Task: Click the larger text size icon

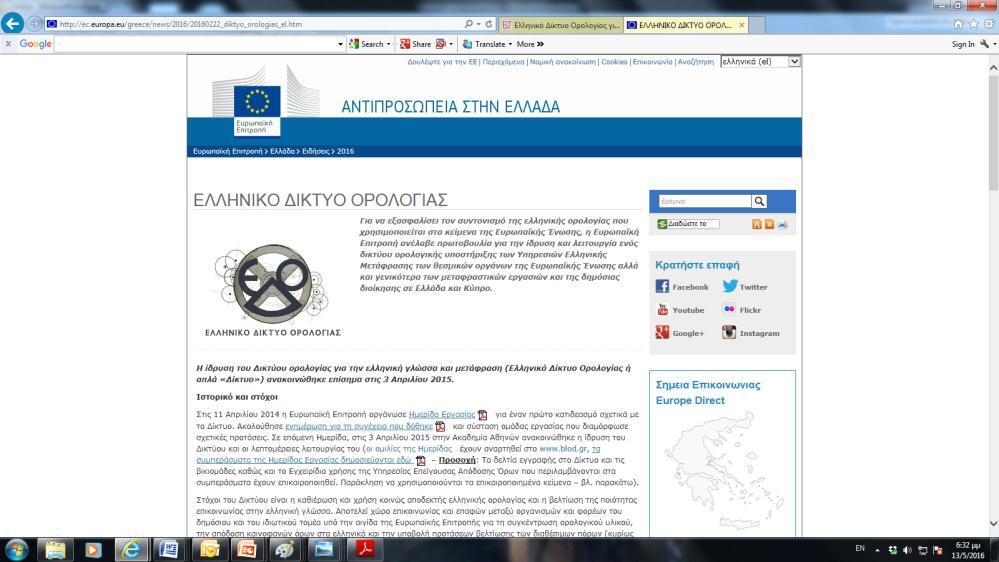Action: (757, 224)
